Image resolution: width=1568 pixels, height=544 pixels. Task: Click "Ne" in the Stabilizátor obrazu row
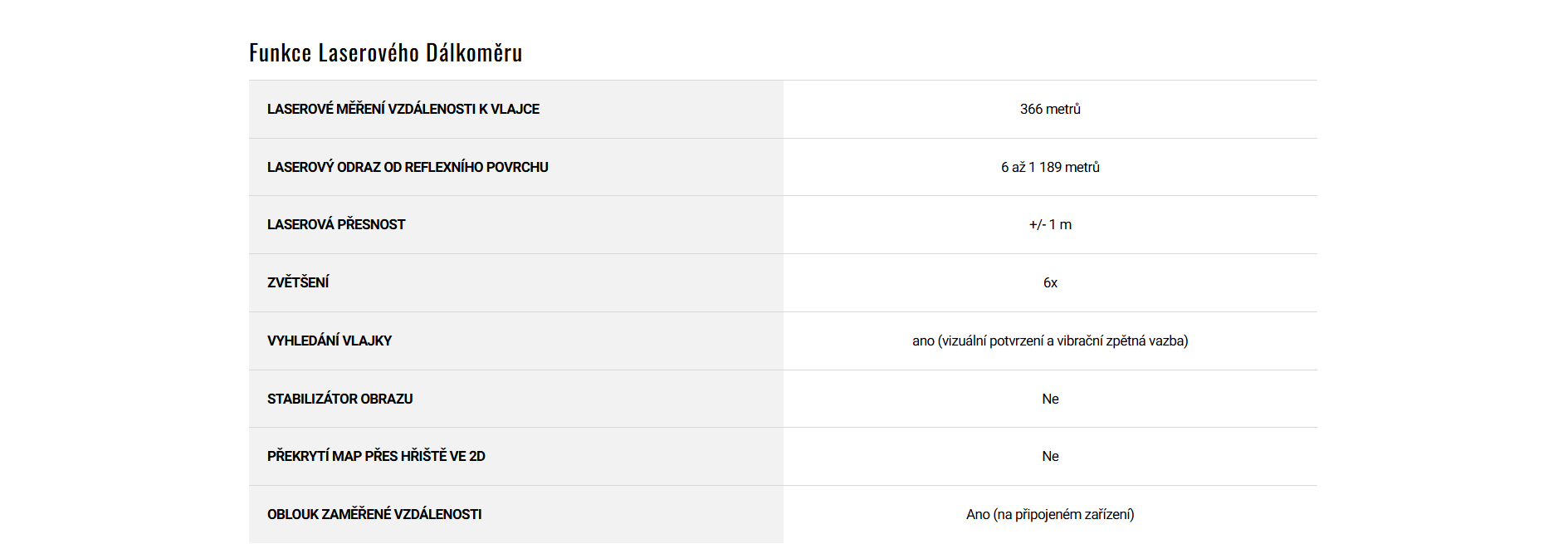click(x=1050, y=399)
